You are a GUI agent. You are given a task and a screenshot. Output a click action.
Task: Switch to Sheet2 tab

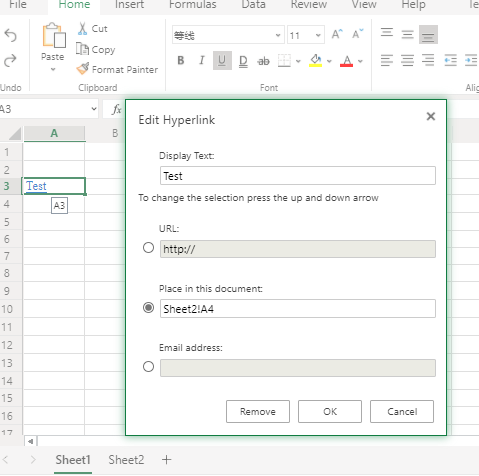(x=126, y=460)
